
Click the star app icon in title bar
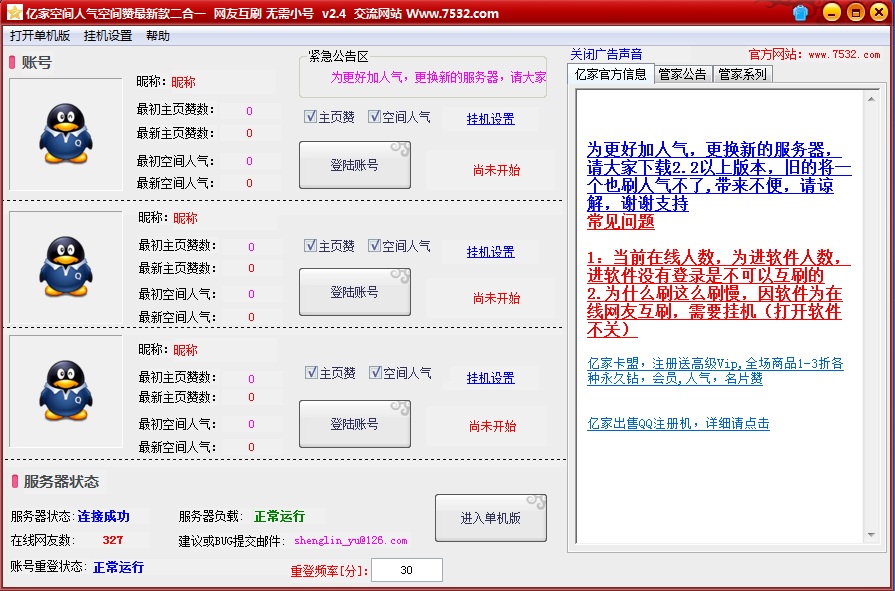coord(14,12)
